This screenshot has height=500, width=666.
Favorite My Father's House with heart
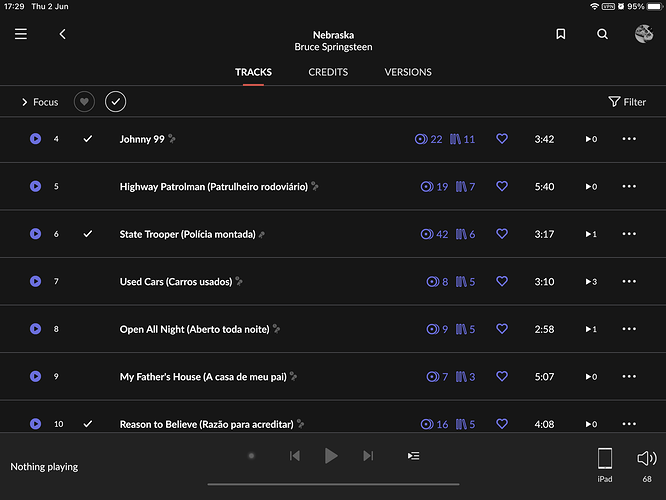pos(502,377)
